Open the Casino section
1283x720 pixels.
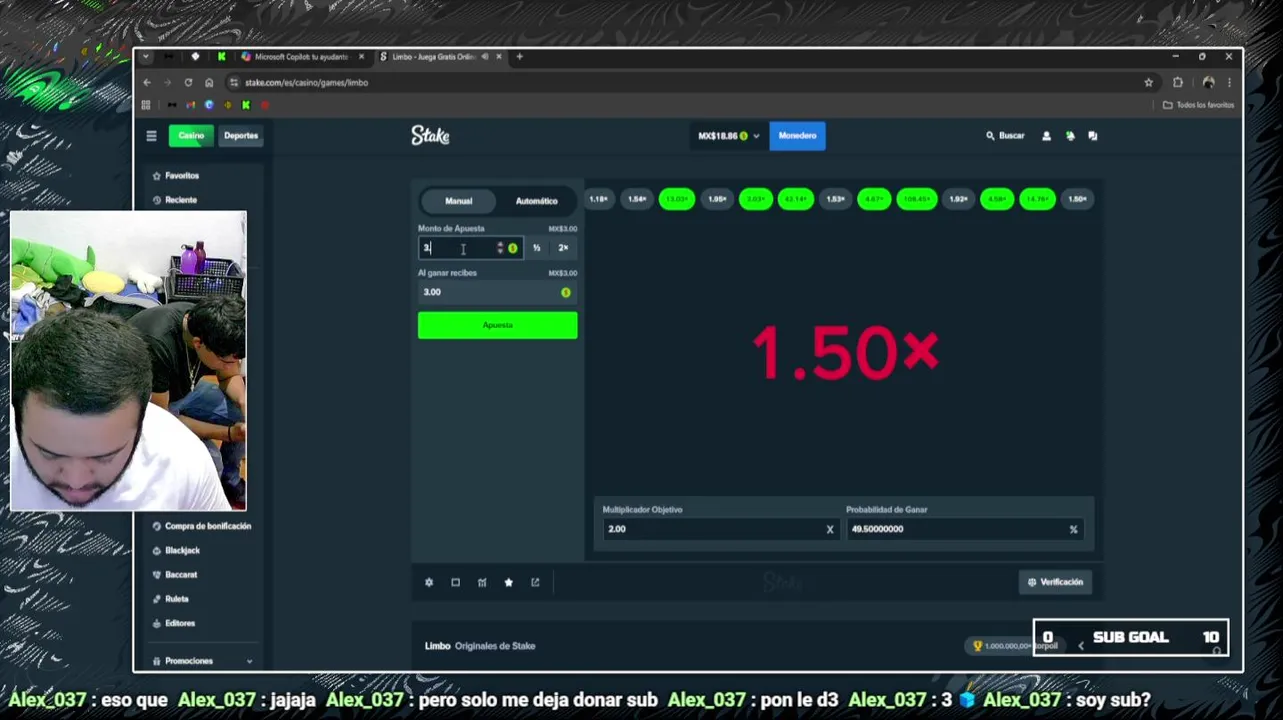click(x=191, y=136)
